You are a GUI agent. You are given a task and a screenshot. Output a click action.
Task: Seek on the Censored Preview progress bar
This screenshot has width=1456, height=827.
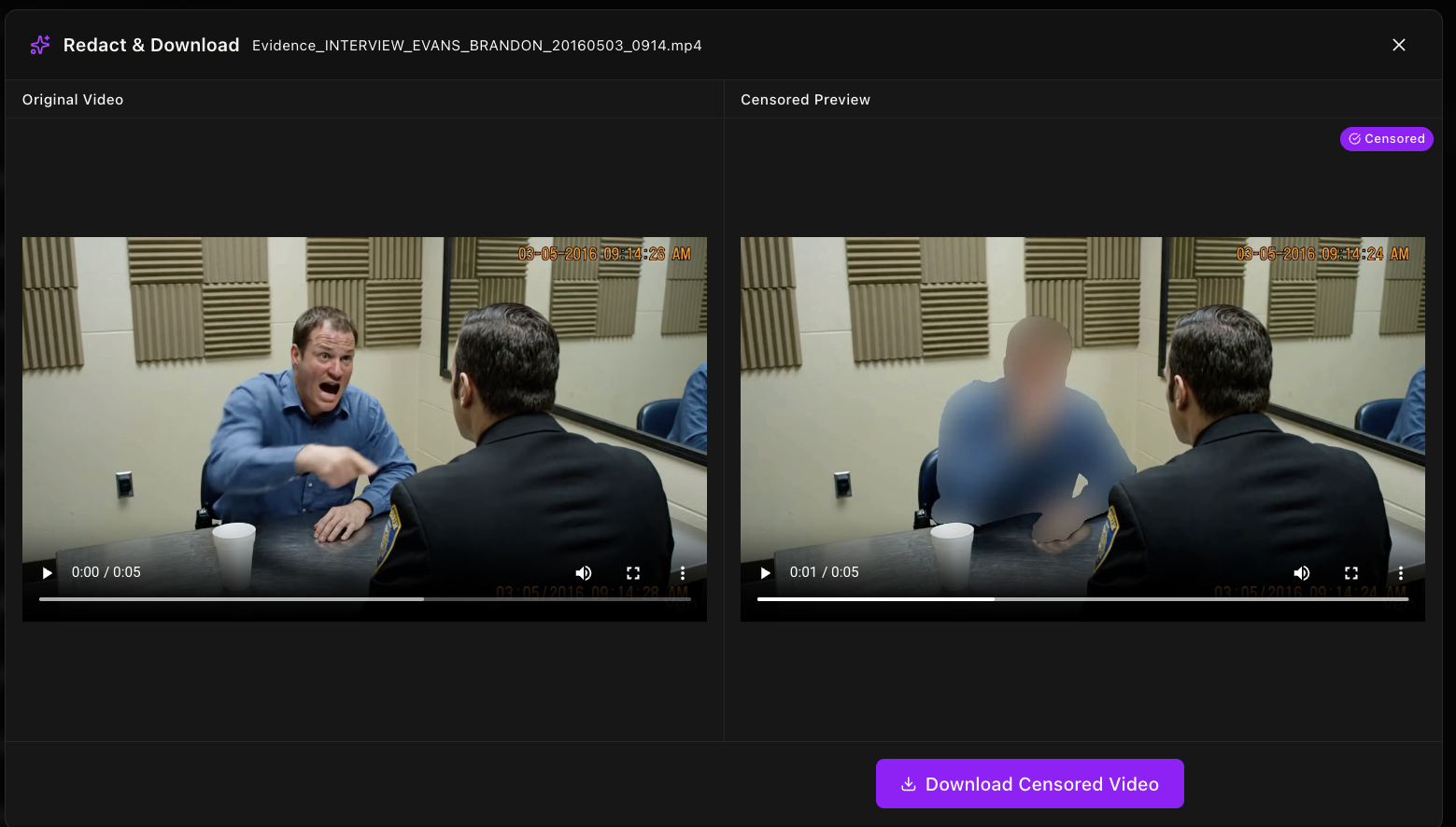(1083, 599)
